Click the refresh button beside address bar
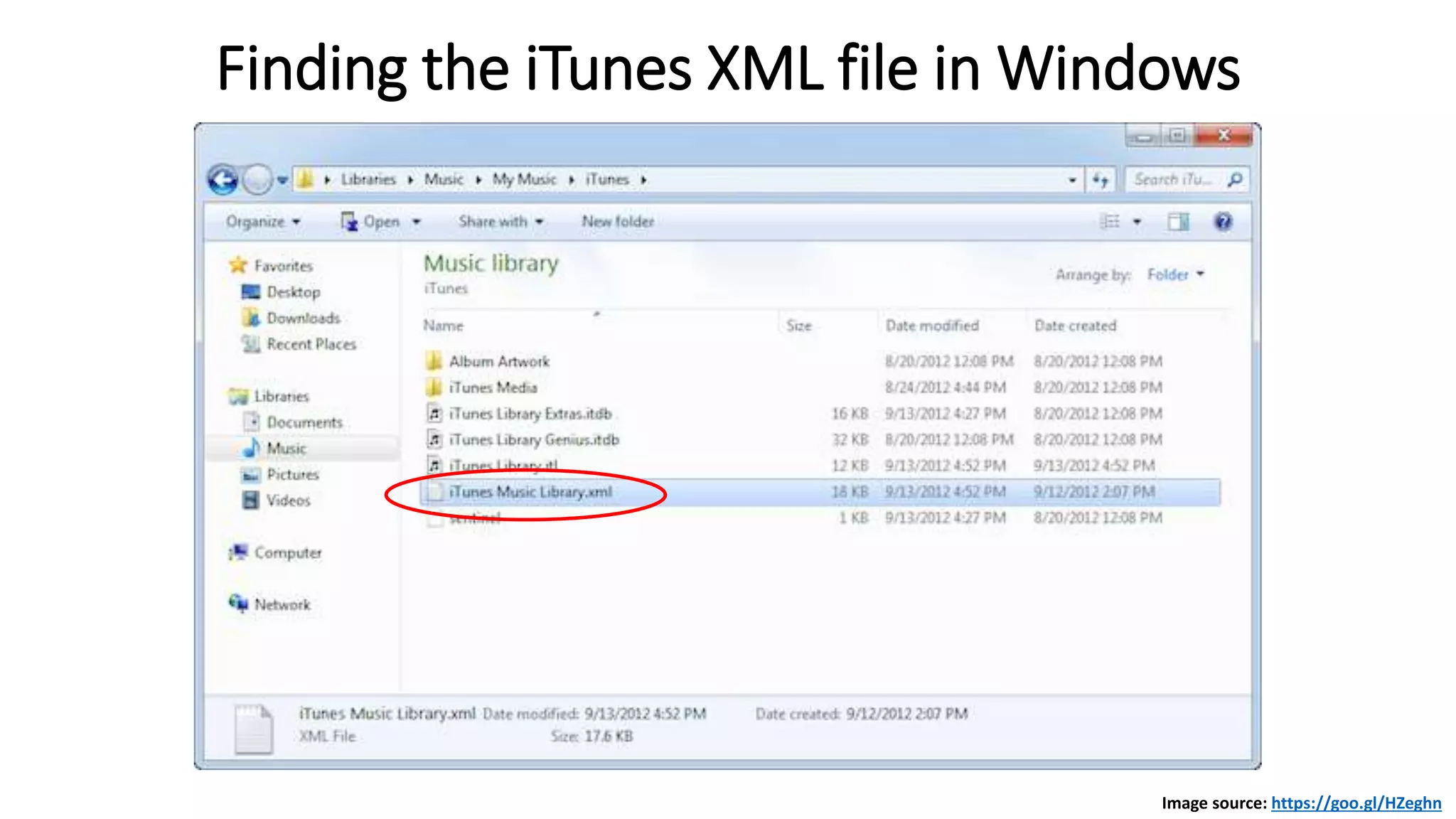 tap(1101, 180)
